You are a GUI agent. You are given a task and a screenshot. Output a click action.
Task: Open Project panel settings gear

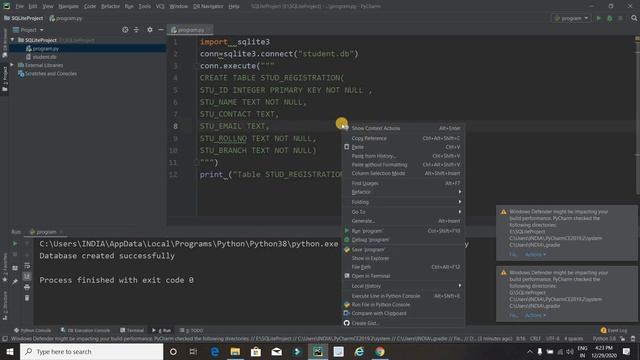click(x=150, y=30)
